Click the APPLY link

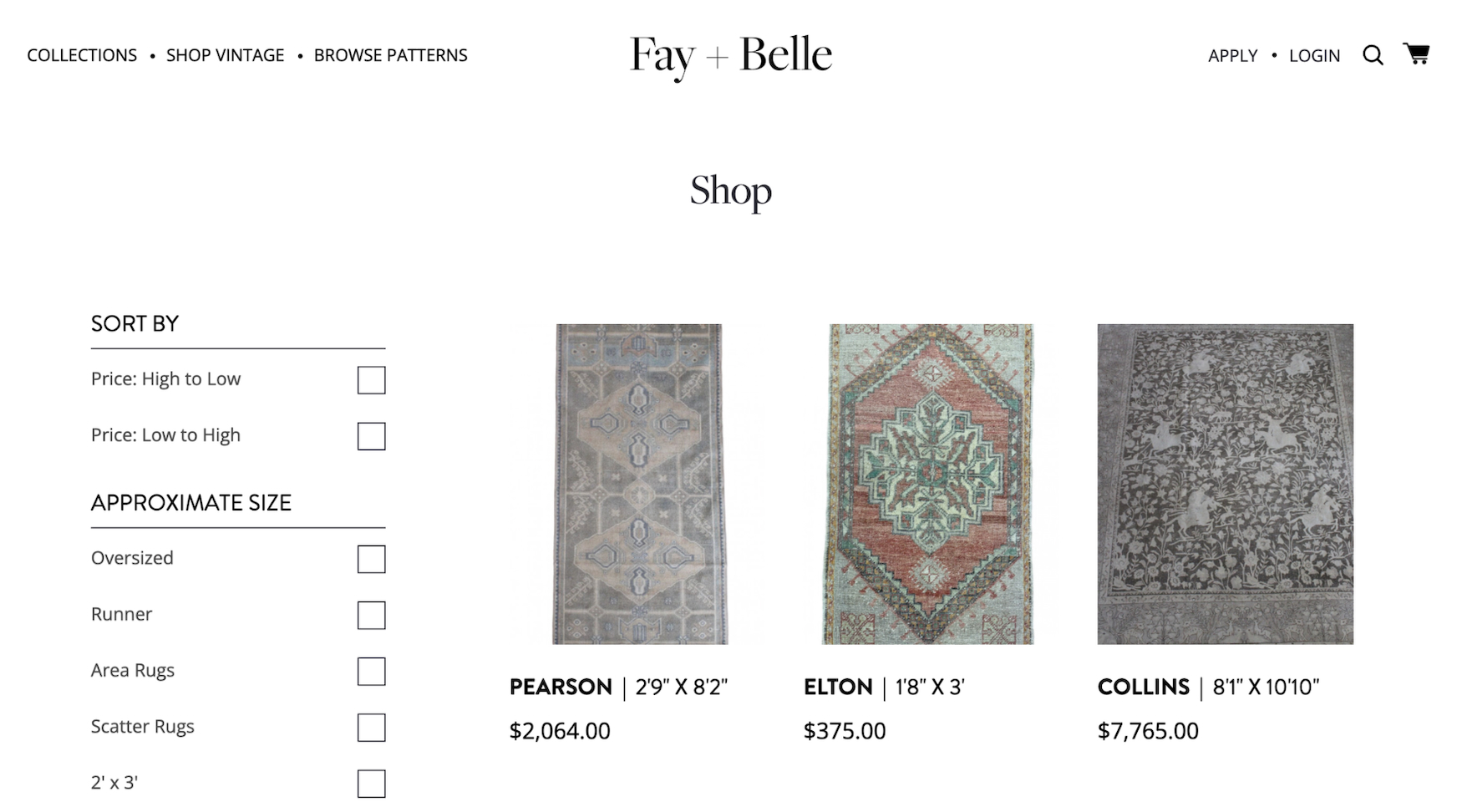click(1232, 56)
